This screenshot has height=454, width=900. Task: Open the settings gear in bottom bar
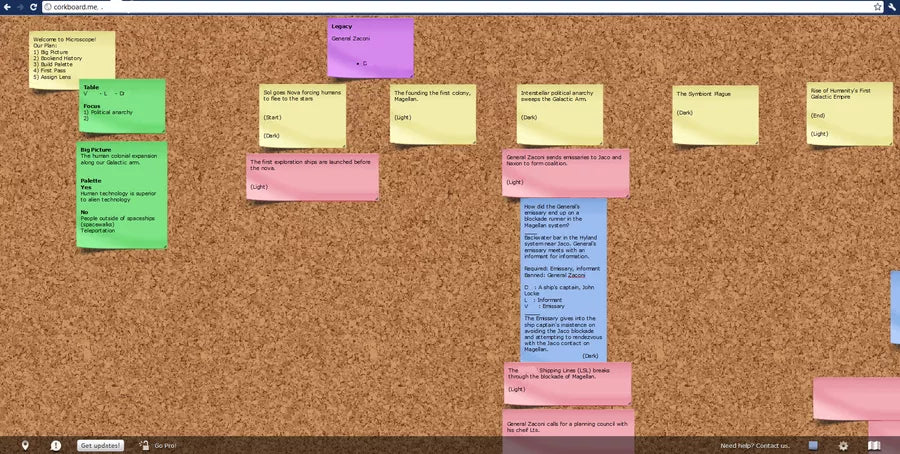(x=843, y=445)
